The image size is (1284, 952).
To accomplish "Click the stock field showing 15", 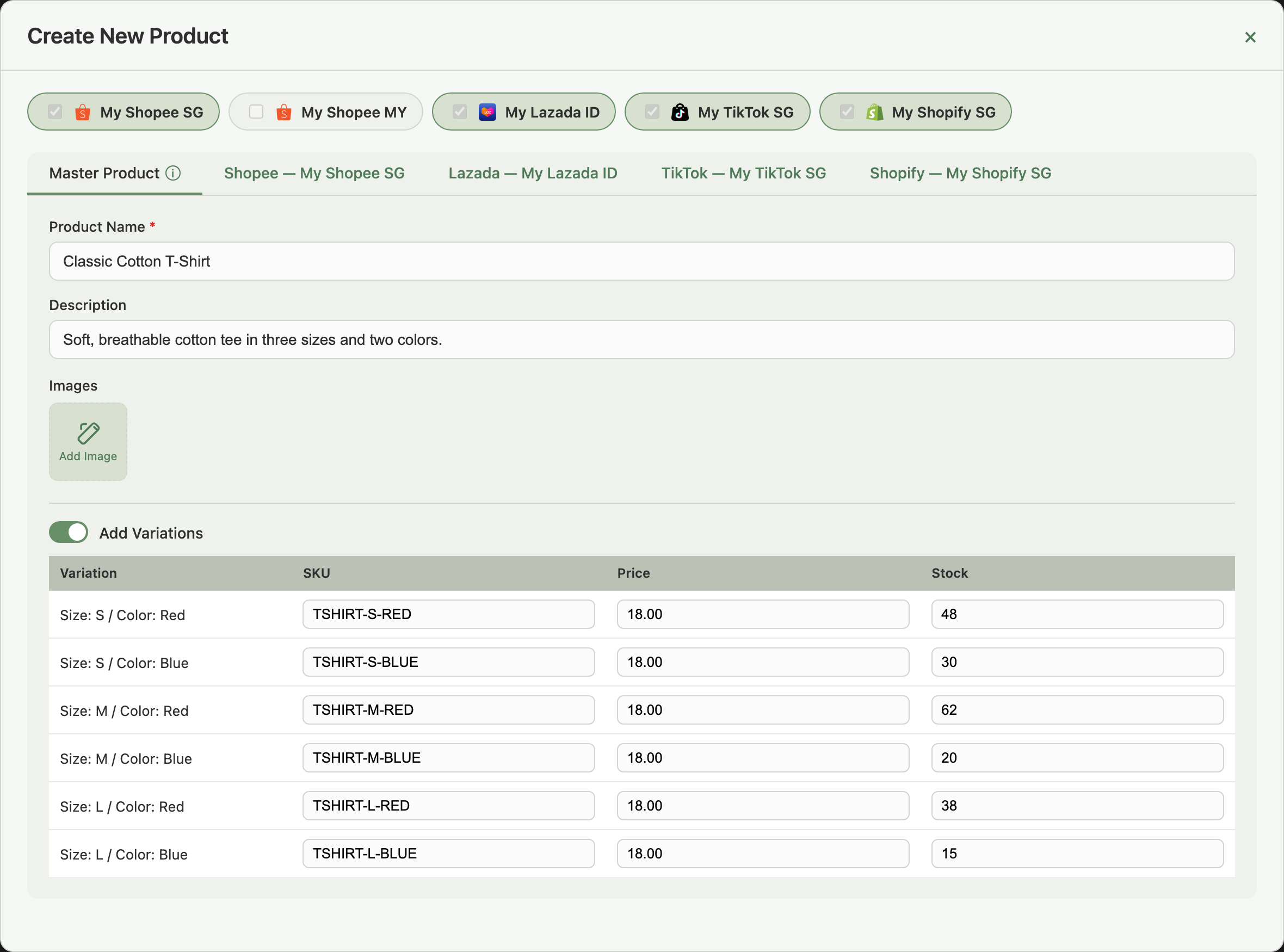I will [1077, 854].
